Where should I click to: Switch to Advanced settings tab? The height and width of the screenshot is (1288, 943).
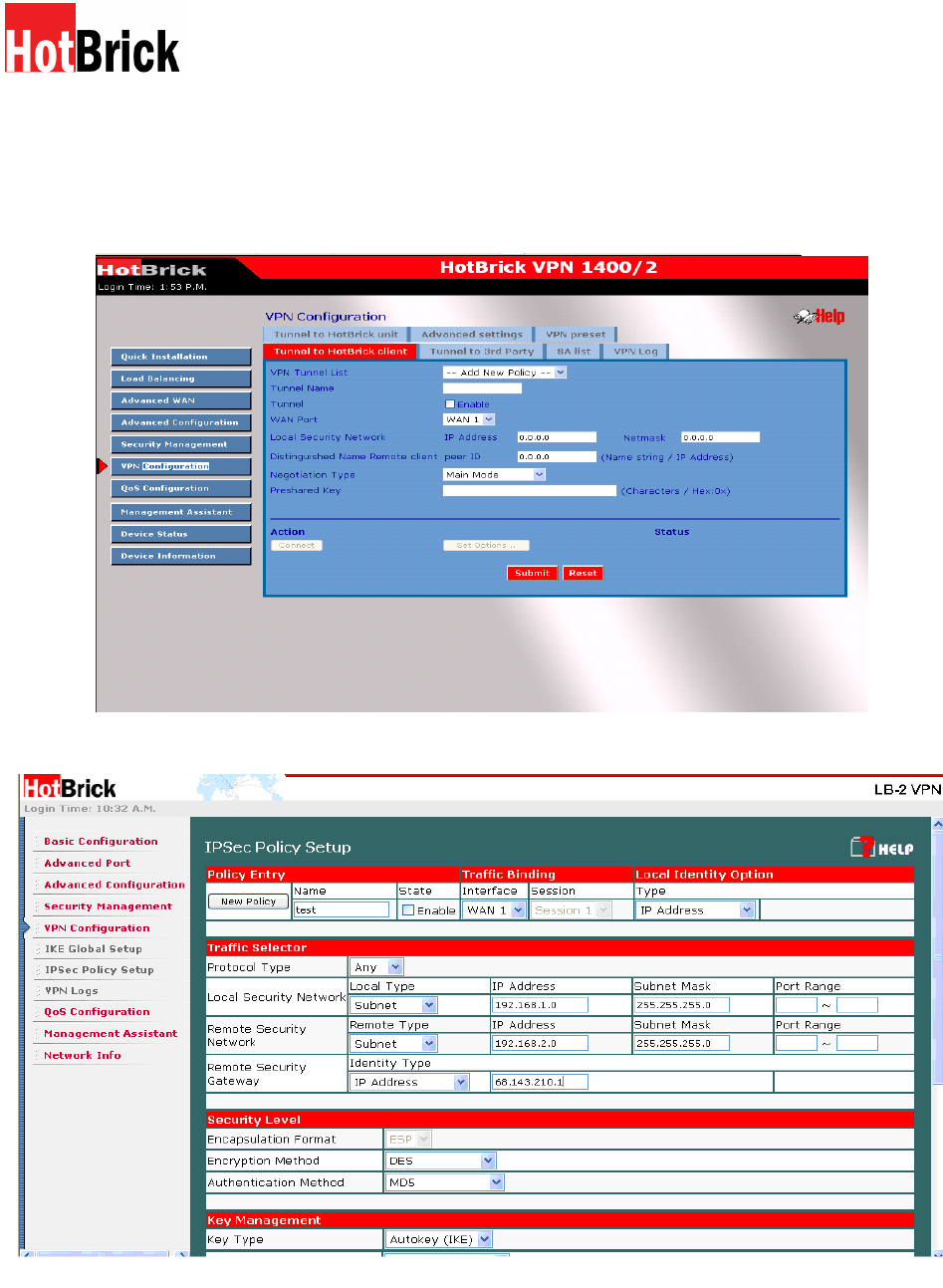(472, 335)
